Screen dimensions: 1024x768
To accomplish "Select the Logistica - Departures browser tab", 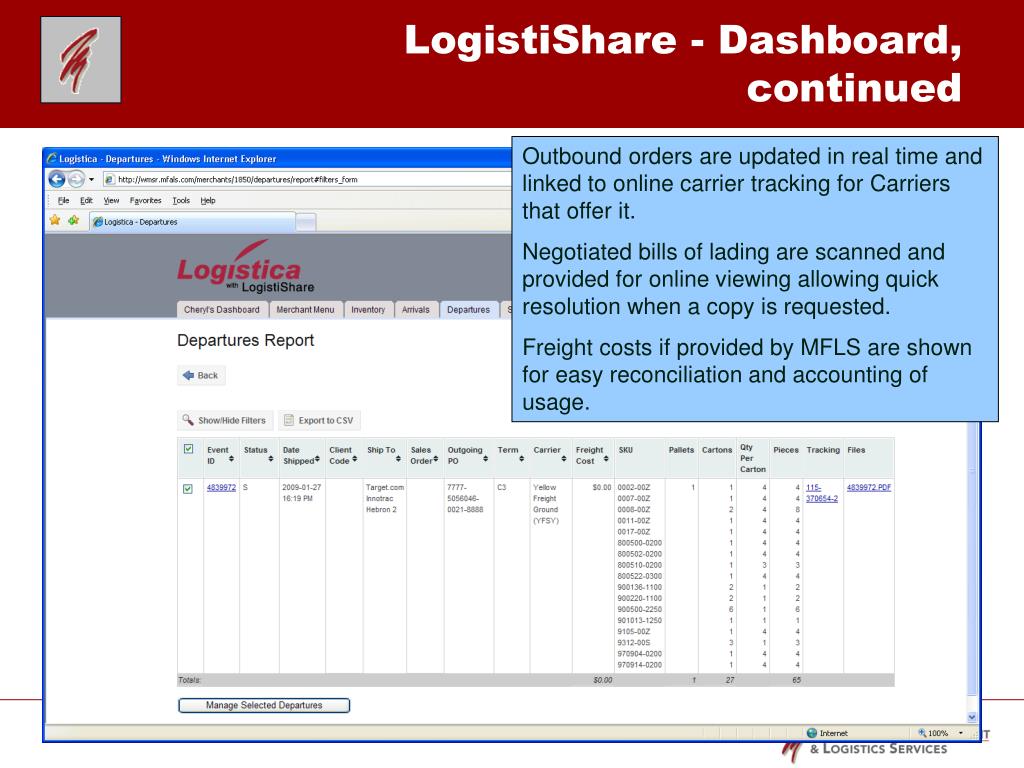I will click(x=193, y=222).
